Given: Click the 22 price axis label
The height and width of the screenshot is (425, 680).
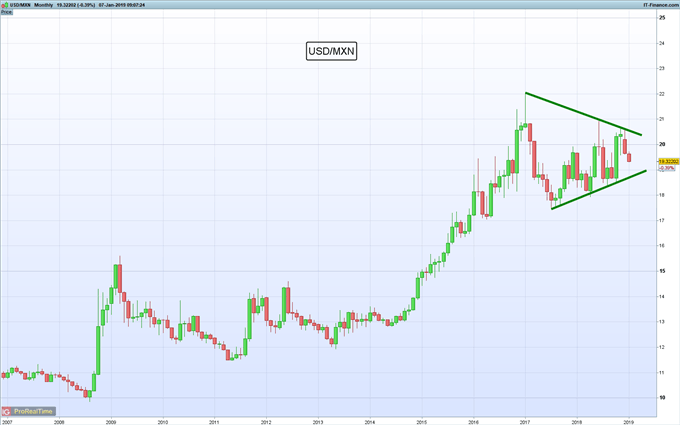Looking at the screenshot, I should (x=662, y=94).
